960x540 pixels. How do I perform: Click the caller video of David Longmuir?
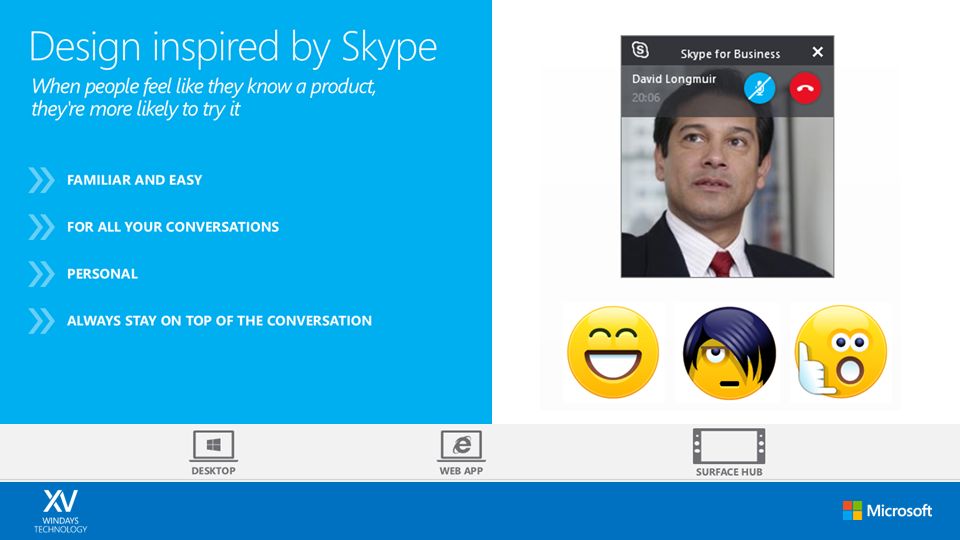click(x=727, y=197)
